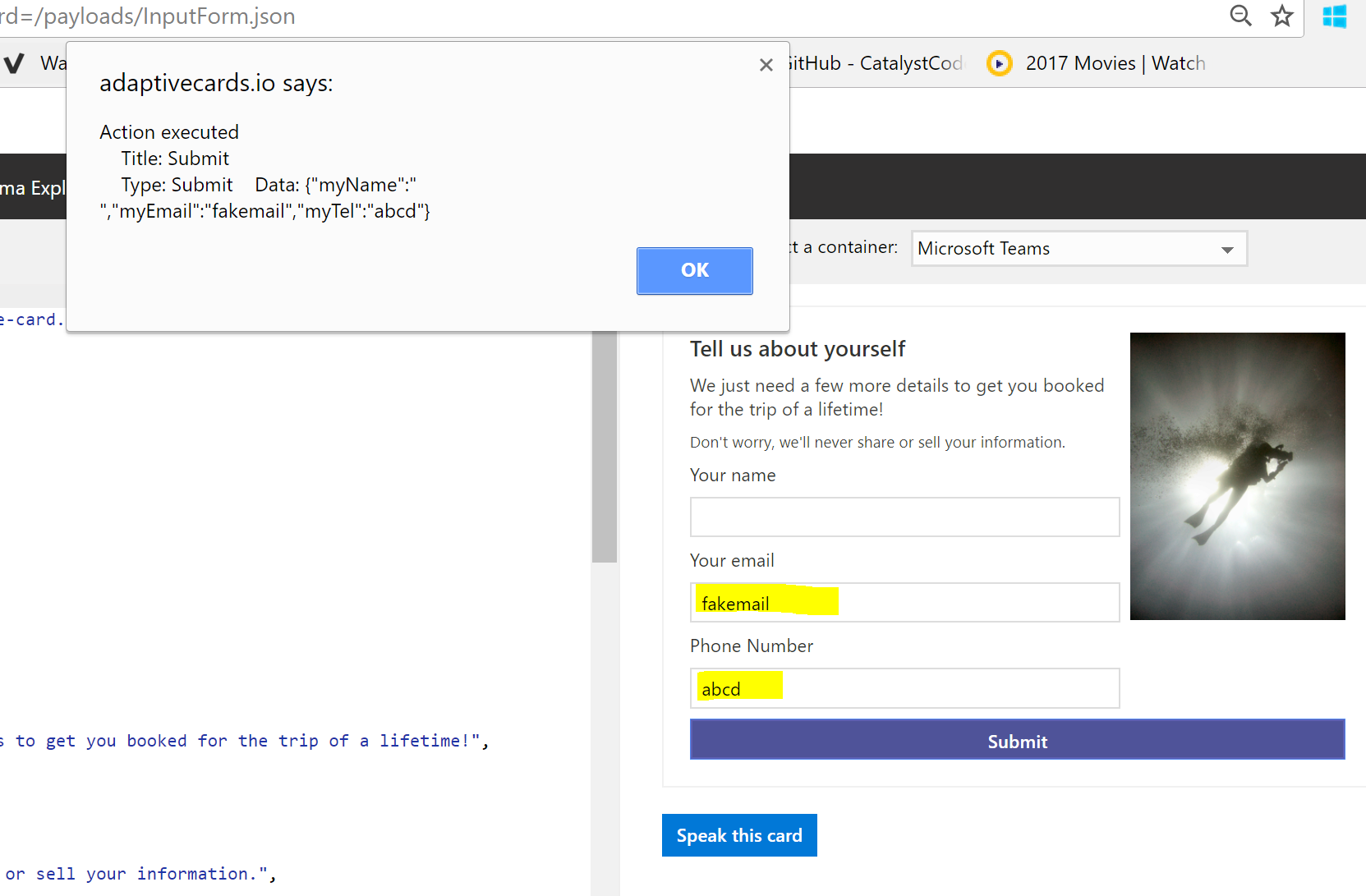Viewport: 1366px width, 896px height.
Task: Click the scuba diver image thumbnail
Action: pos(1237,476)
